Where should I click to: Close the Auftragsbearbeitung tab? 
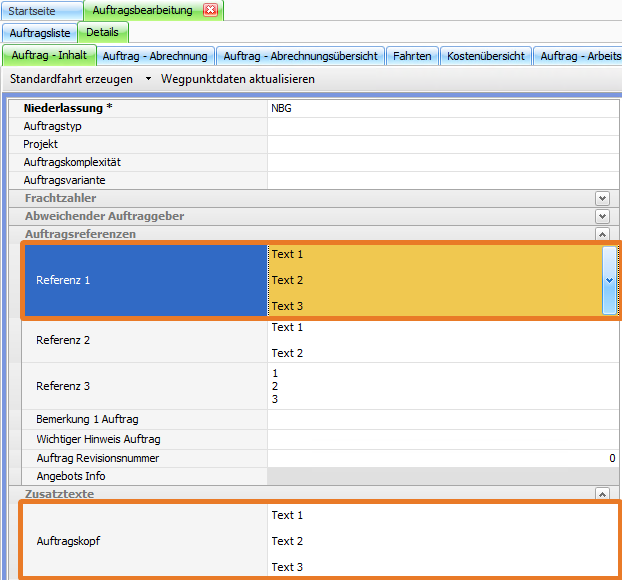click(x=210, y=10)
